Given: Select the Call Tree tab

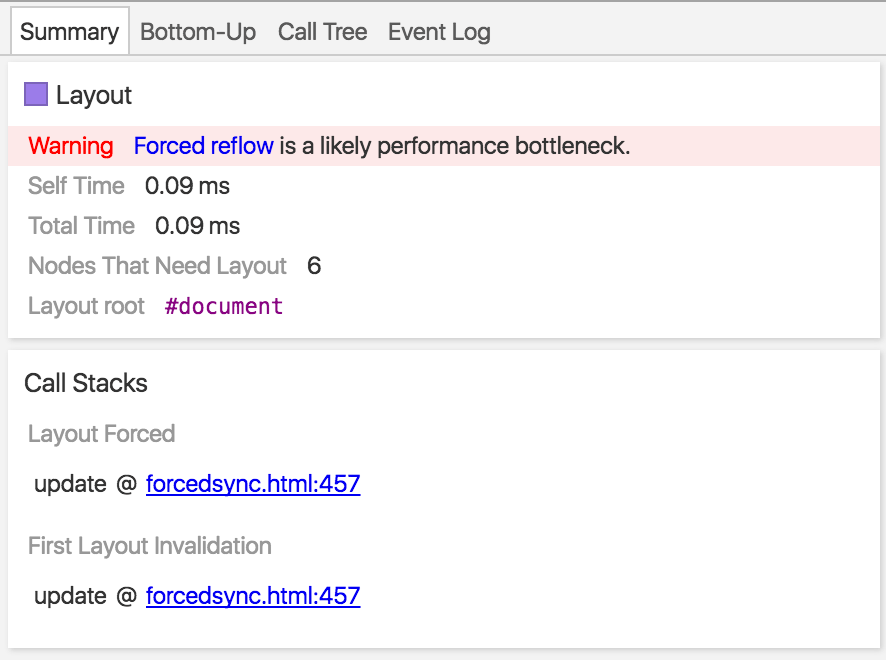Looking at the screenshot, I should click(x=322, y=32).
